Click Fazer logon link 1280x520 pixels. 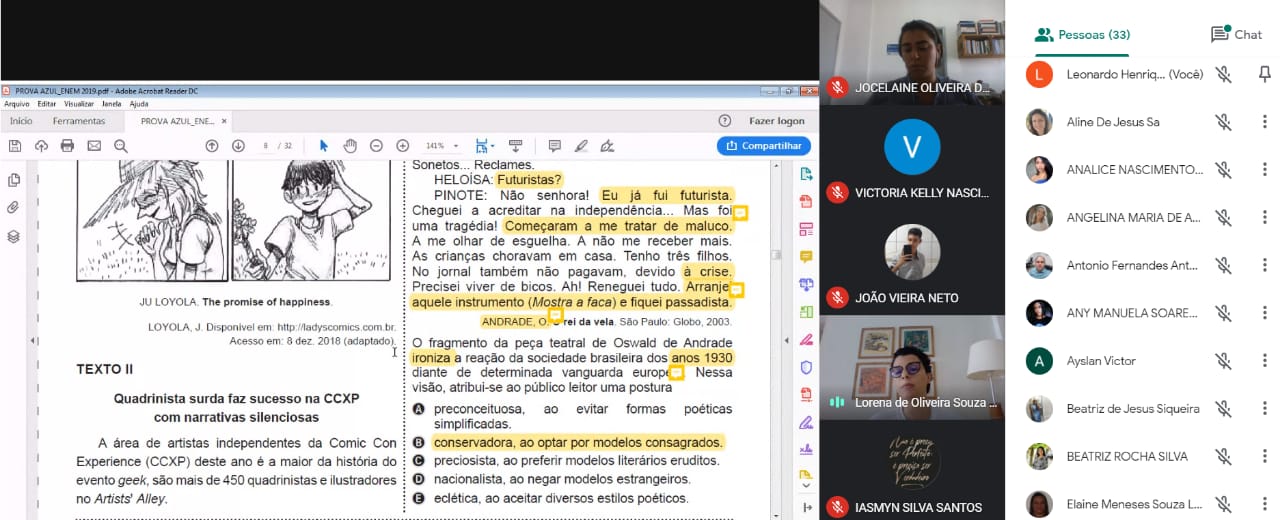tap(776, 121)
